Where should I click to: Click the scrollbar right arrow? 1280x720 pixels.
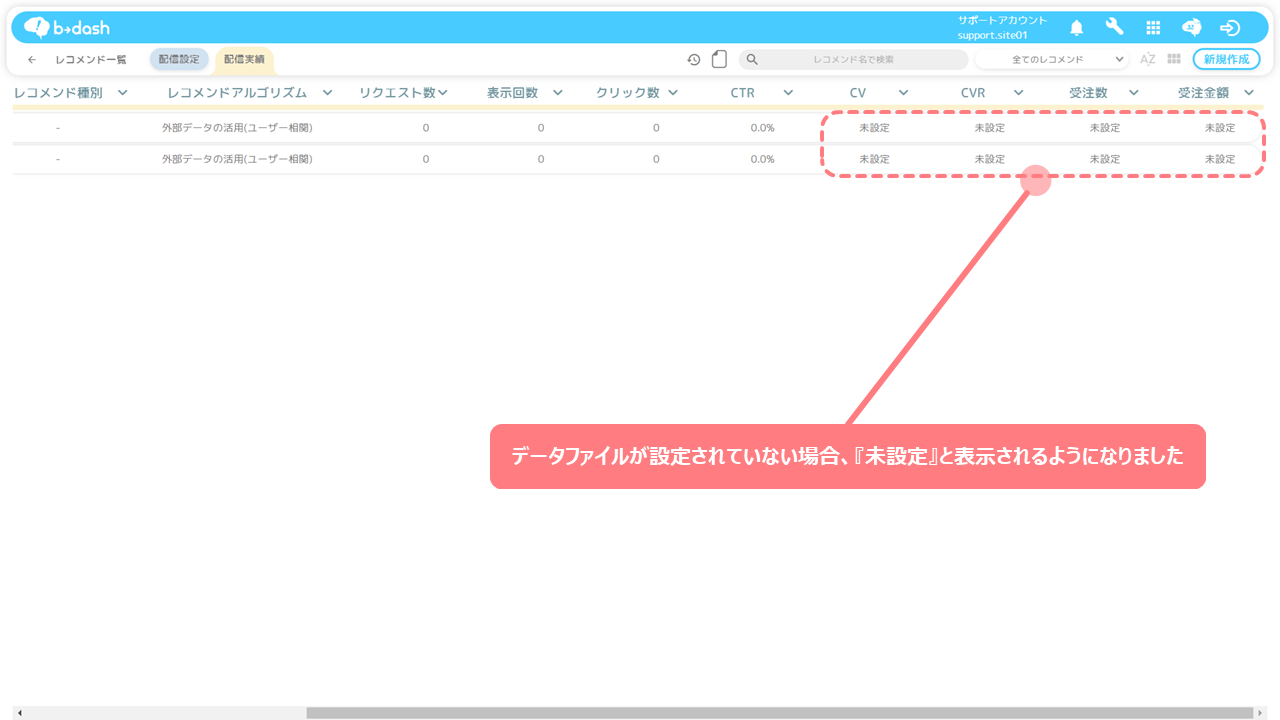(1260, 713)
